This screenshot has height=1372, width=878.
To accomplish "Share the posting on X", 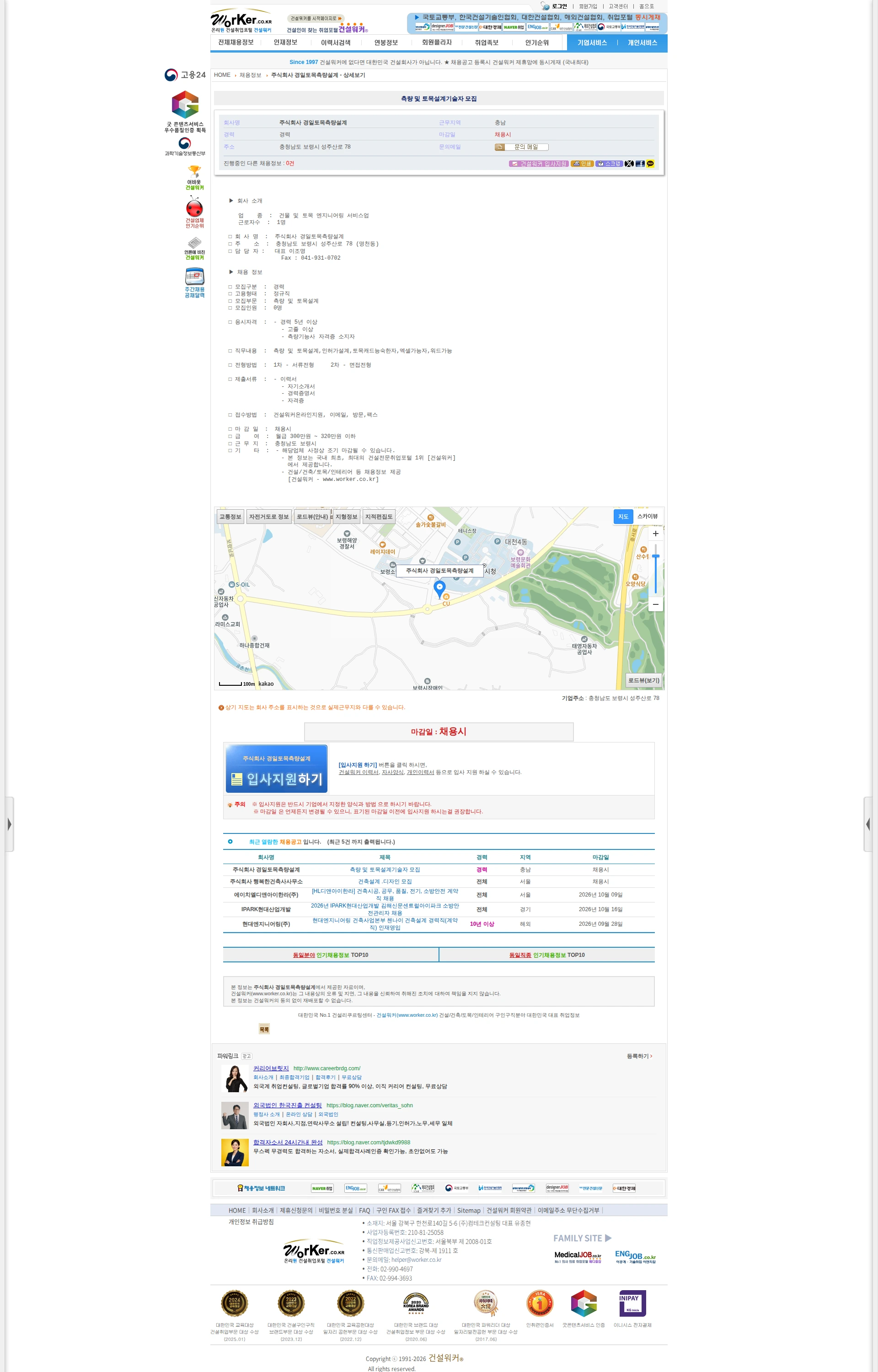I will 629,164.
